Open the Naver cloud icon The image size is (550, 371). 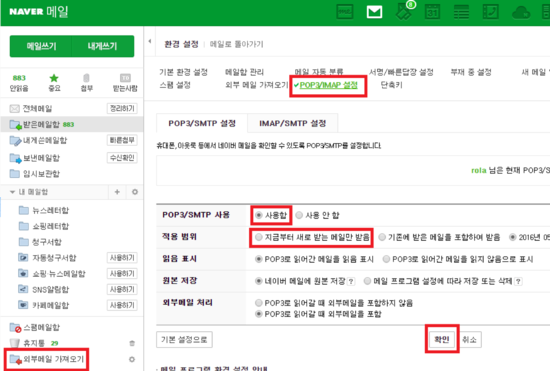(521, 13)
